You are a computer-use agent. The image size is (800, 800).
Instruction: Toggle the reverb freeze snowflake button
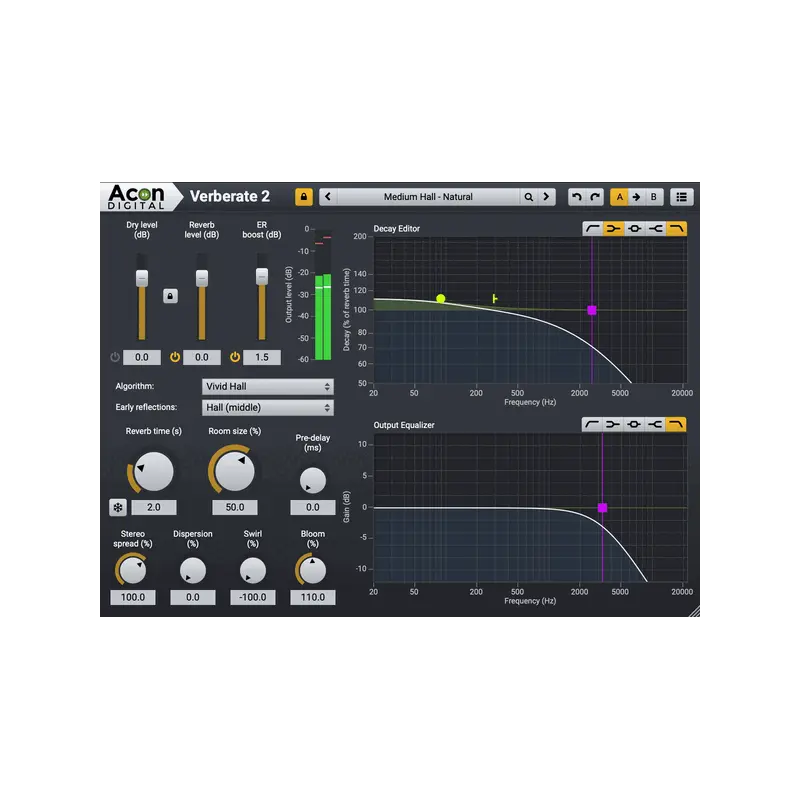tap(118, 508)
